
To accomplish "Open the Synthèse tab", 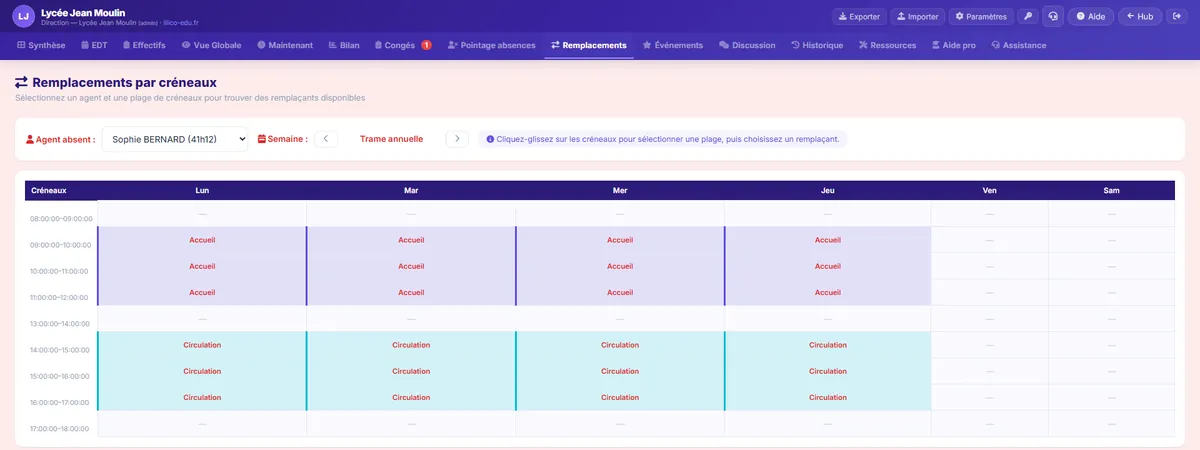I will 41,45.
